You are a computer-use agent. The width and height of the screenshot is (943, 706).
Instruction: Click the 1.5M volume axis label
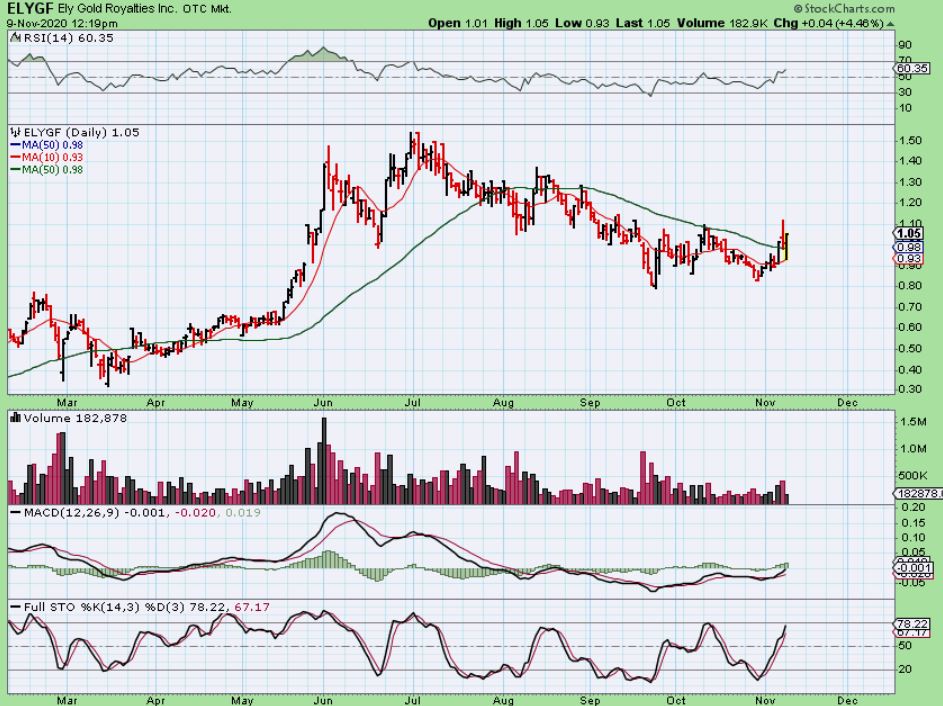913,422
